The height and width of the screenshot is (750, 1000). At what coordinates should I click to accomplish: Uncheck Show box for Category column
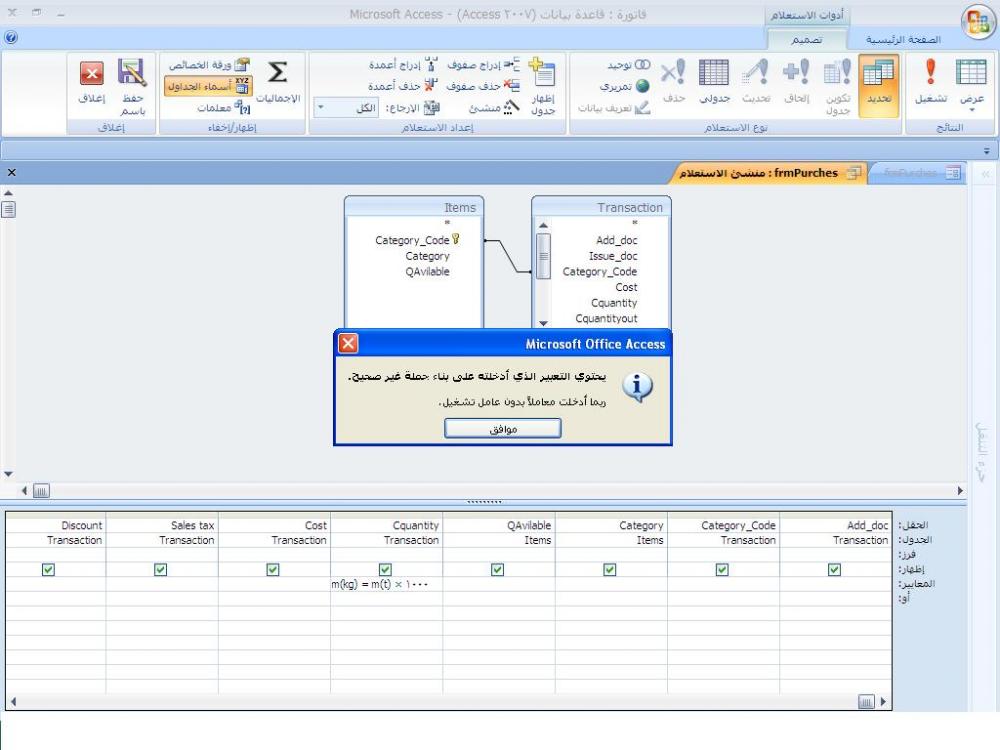pyautogui.click(x=610, y=569)
